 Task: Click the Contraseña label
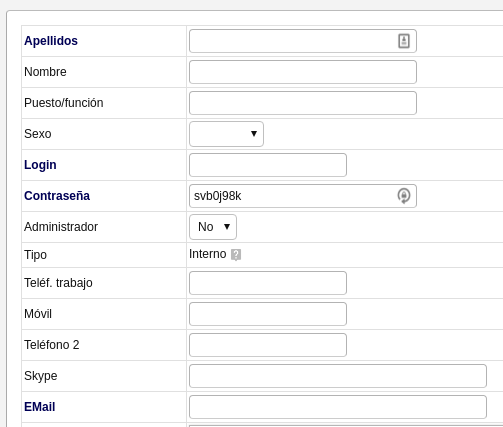click(57, 196)
